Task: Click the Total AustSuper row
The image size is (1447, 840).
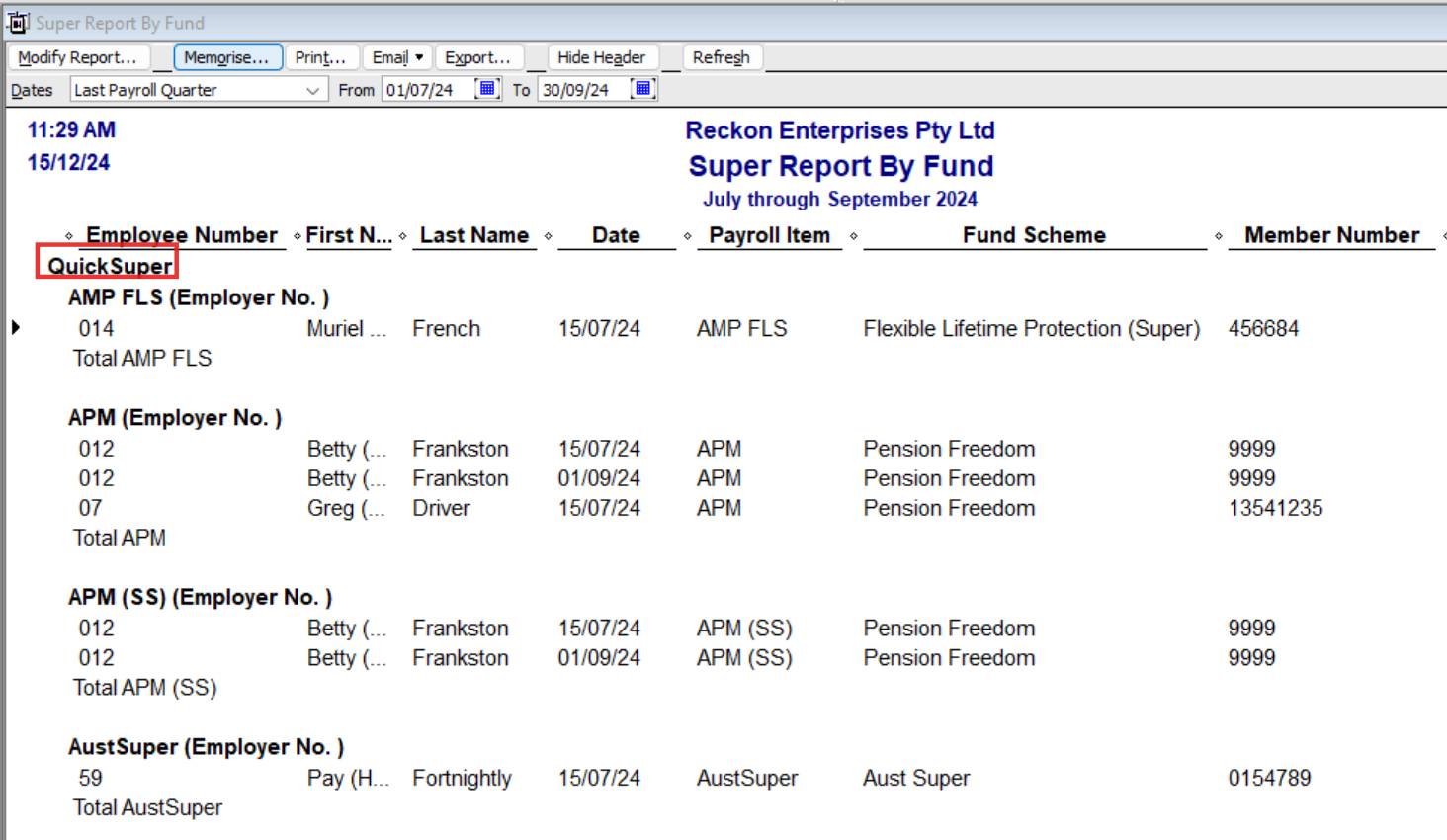Action: tap(148, 807)
